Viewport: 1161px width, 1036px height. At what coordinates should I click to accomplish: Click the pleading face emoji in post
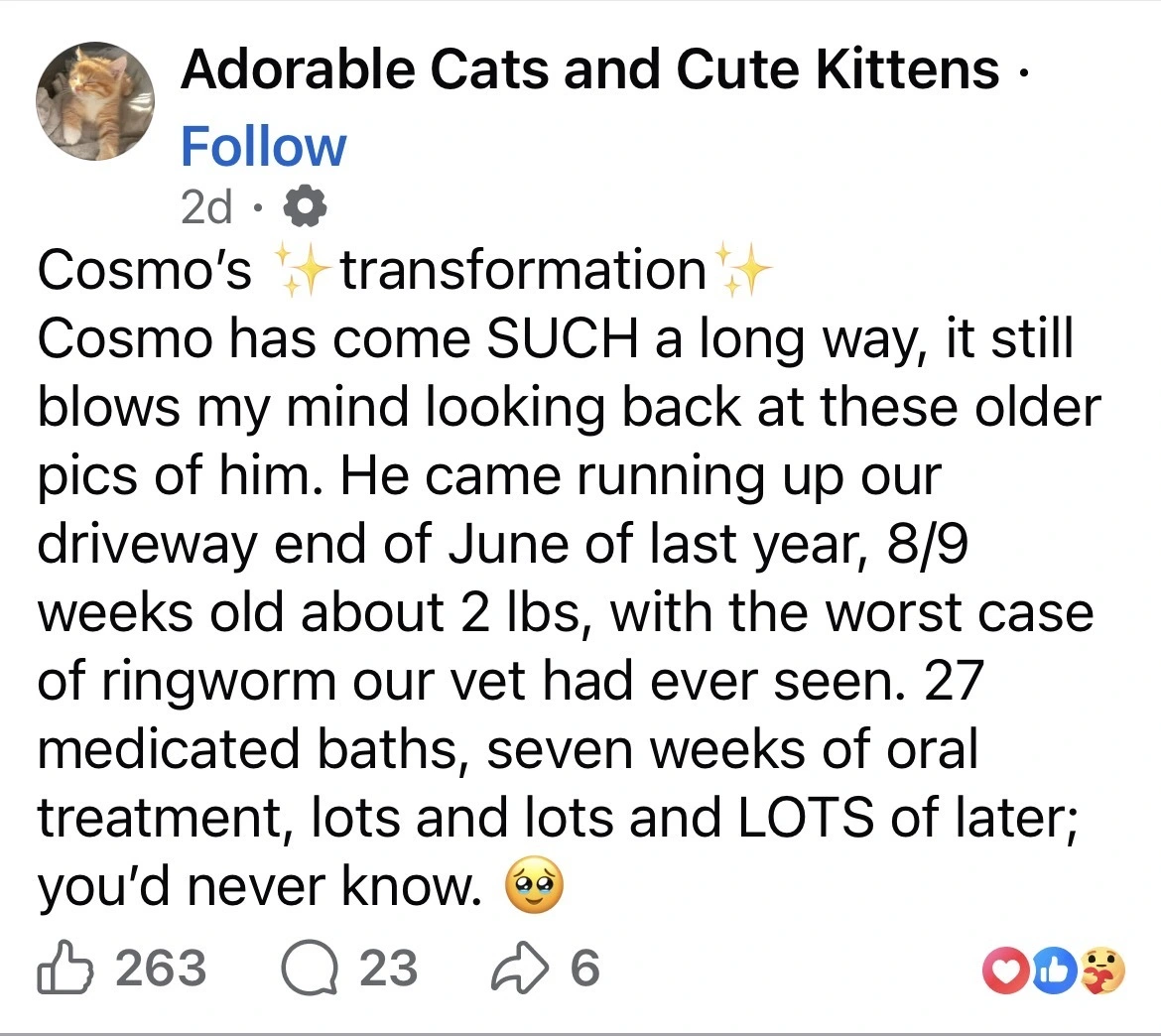click(x=534, y=887)
